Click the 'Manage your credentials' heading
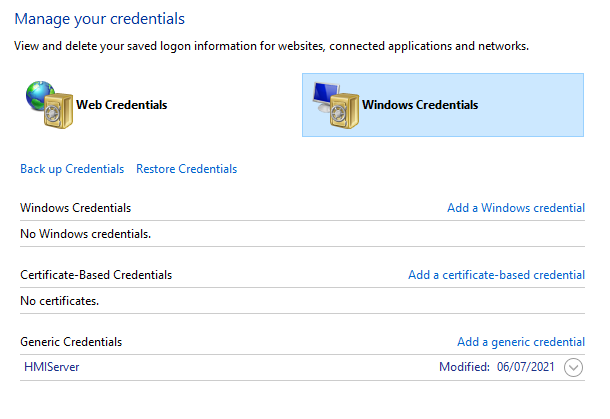The height and width of the screenshot is (419, 610). (99, 19)
